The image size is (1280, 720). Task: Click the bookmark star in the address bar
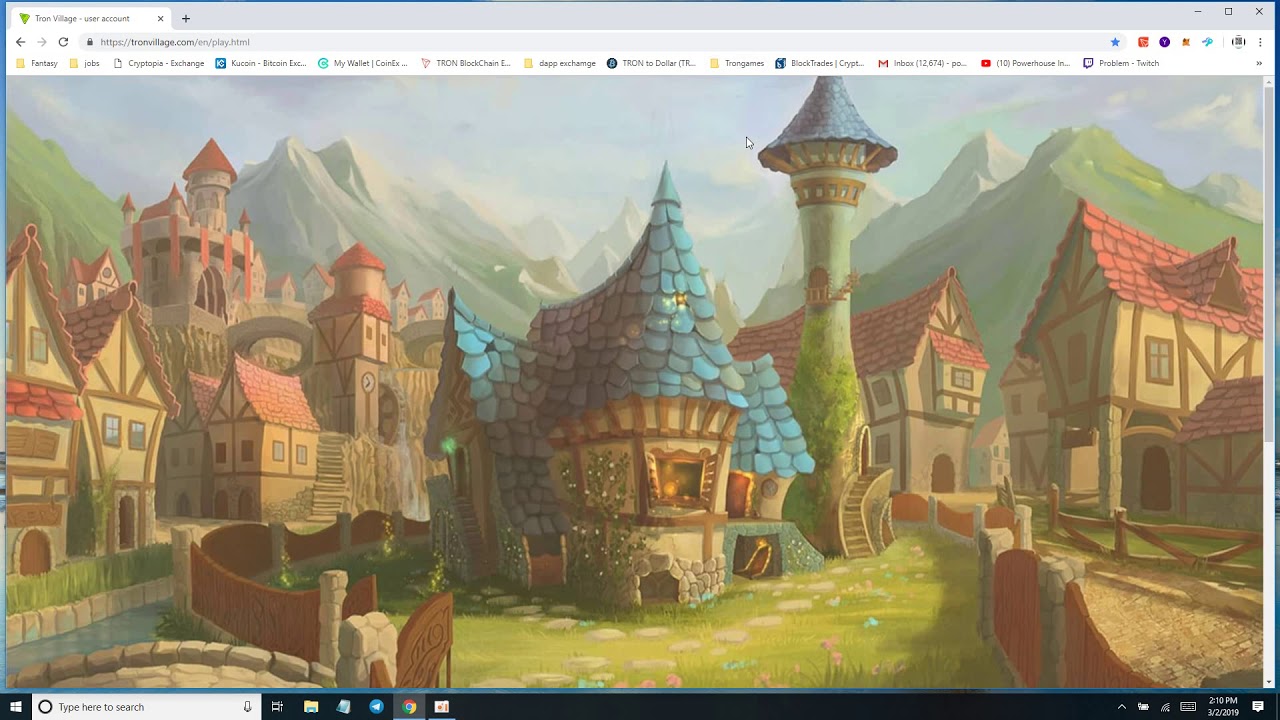tap(1115, 42)
